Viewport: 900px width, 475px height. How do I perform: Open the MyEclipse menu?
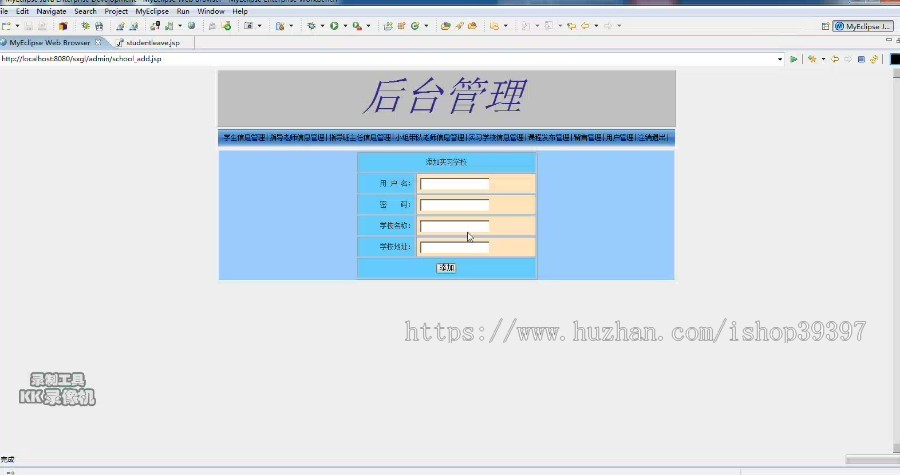click(x=152, y=11)
